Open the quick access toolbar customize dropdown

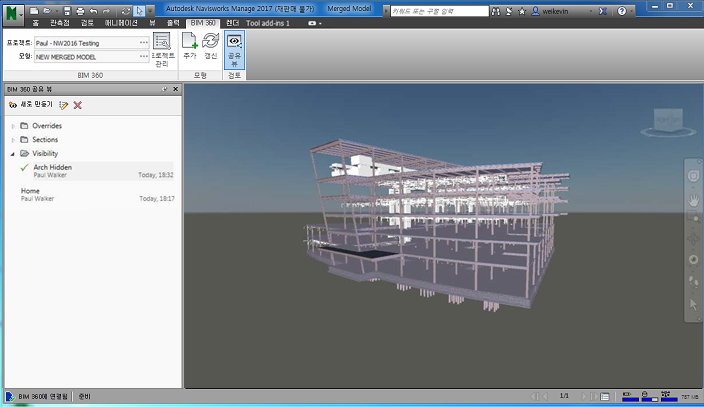tap(150, 11)
